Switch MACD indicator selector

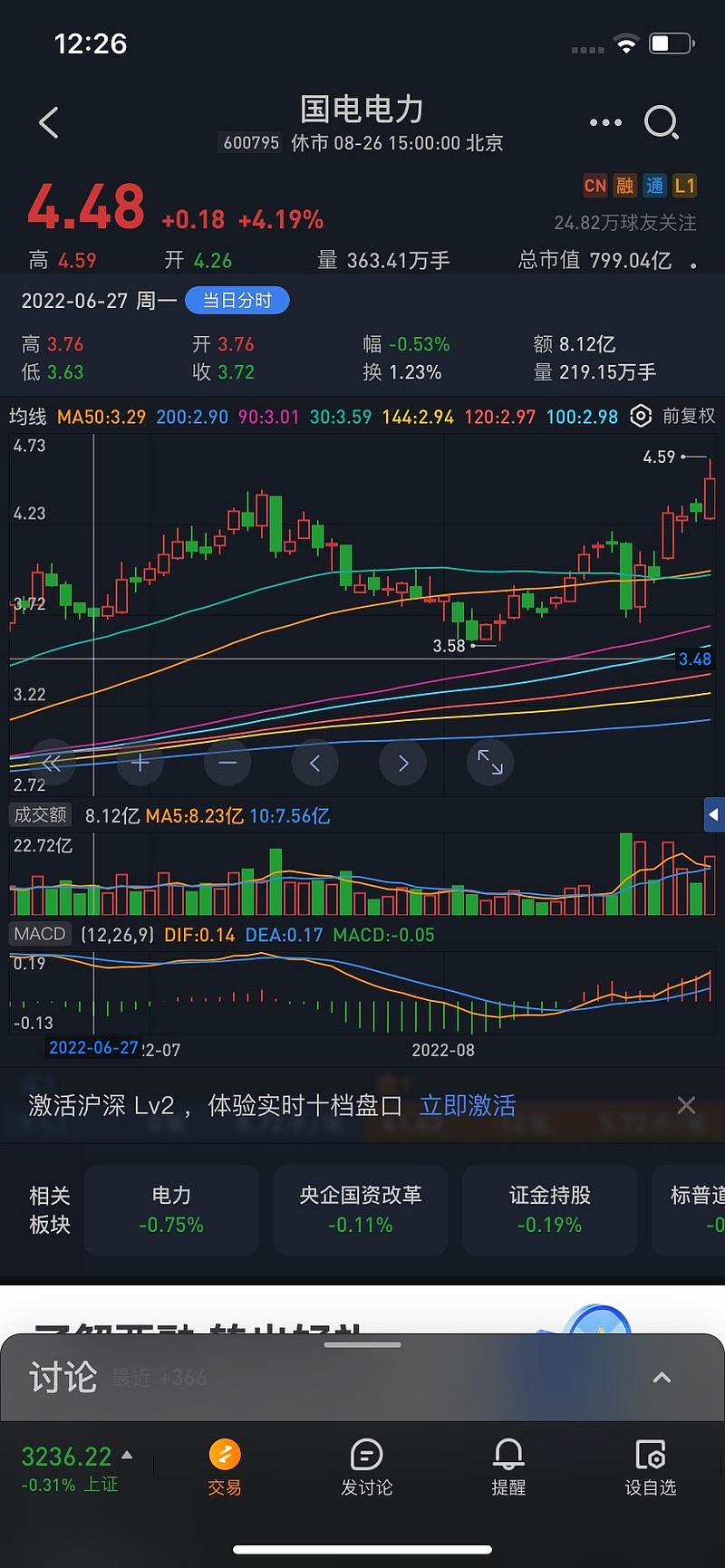coord(40,934)
